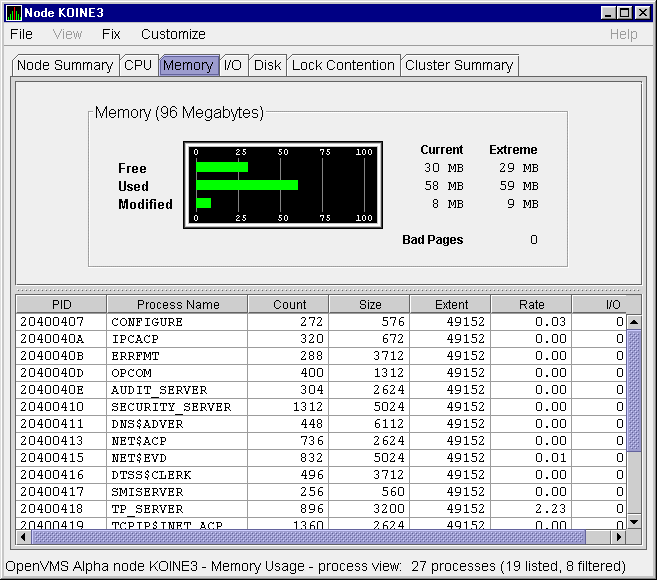Click the horizontal scrollbar left arrow

pos(23,536)
